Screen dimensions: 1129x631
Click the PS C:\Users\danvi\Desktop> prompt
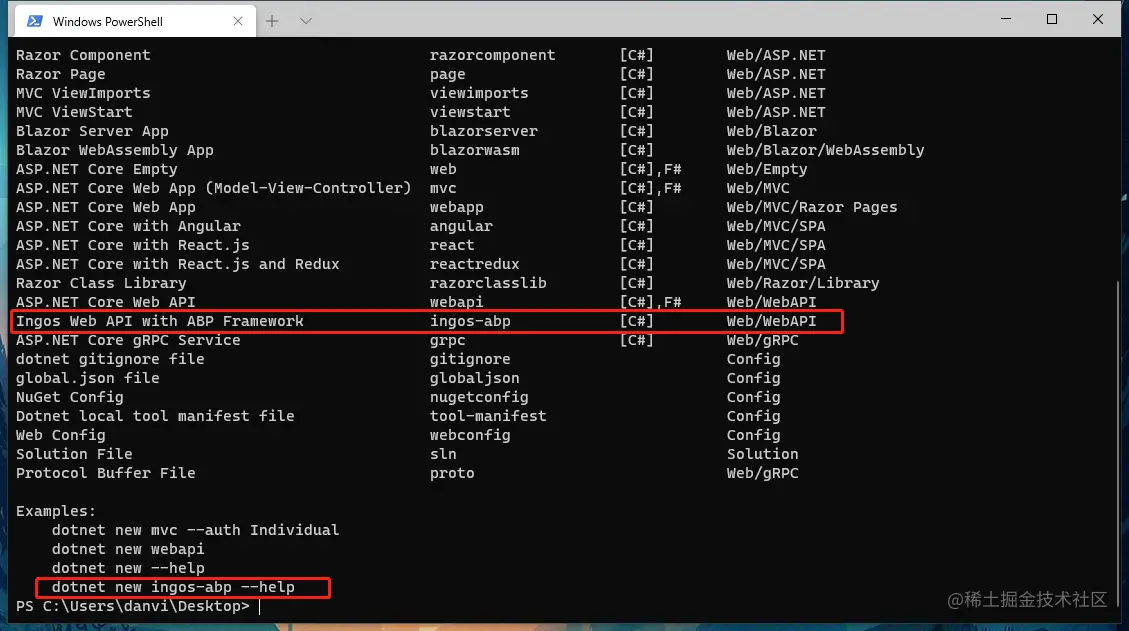[132, 606]
